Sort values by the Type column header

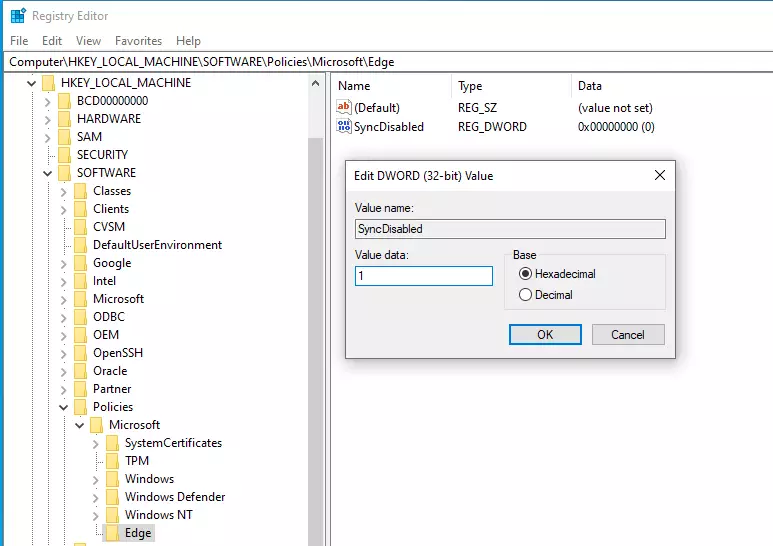coord(511,86)
